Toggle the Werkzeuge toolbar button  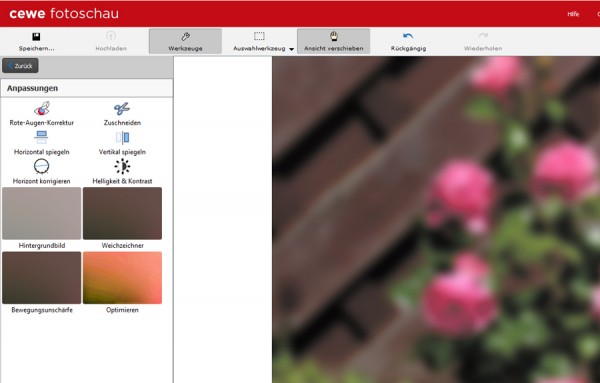pyautogui.click(x=185, y=41)
